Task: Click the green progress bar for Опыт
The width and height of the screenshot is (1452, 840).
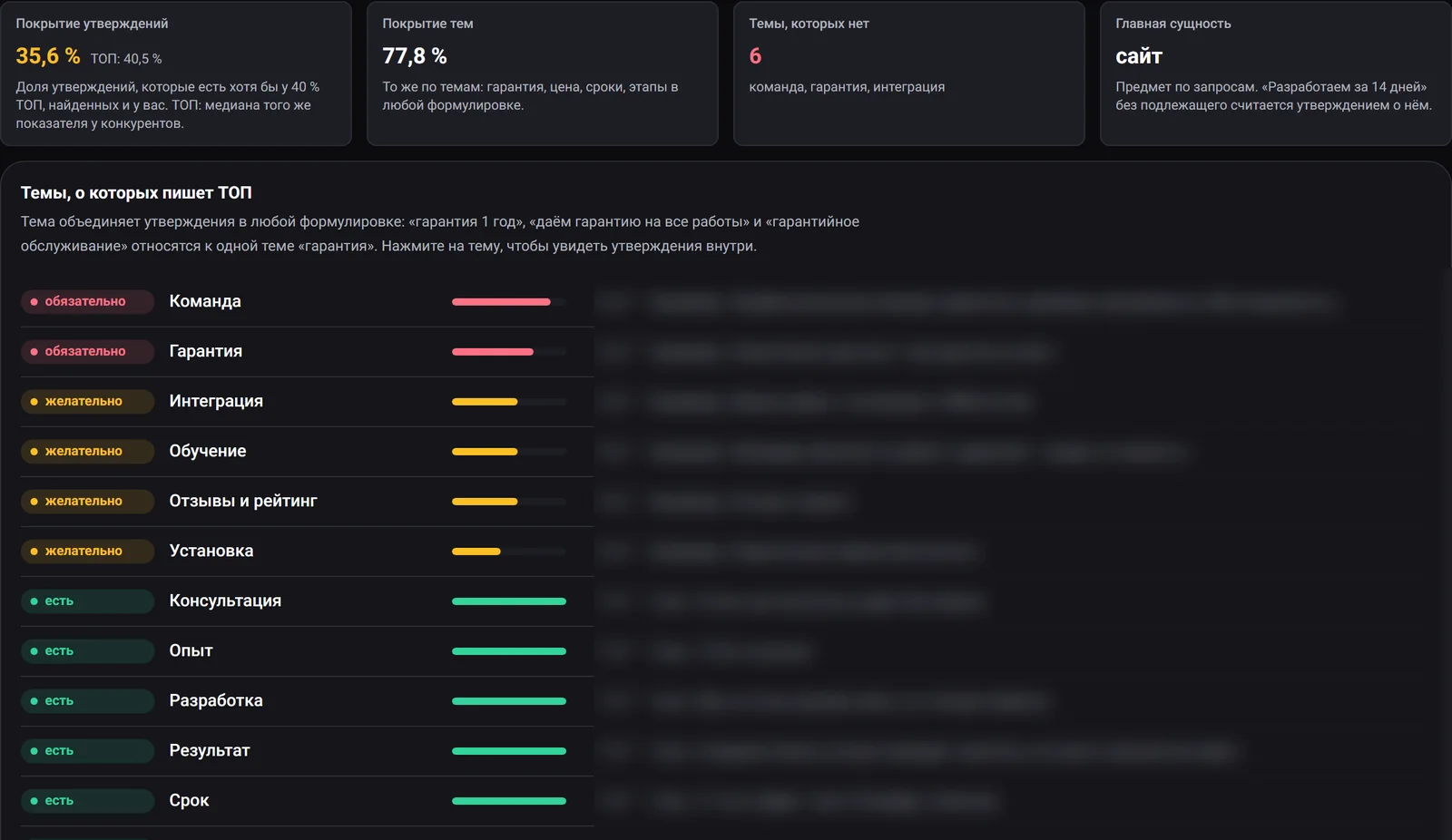Action: tap(509, 651)
